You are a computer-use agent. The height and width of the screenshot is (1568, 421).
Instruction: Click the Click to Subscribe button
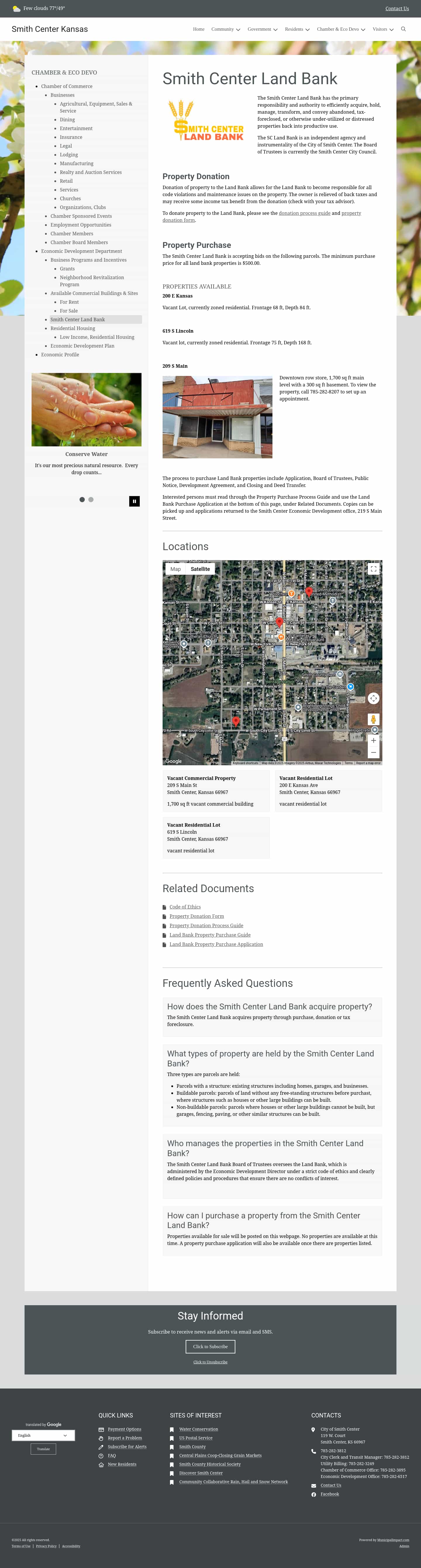(x=210, y=1346)
